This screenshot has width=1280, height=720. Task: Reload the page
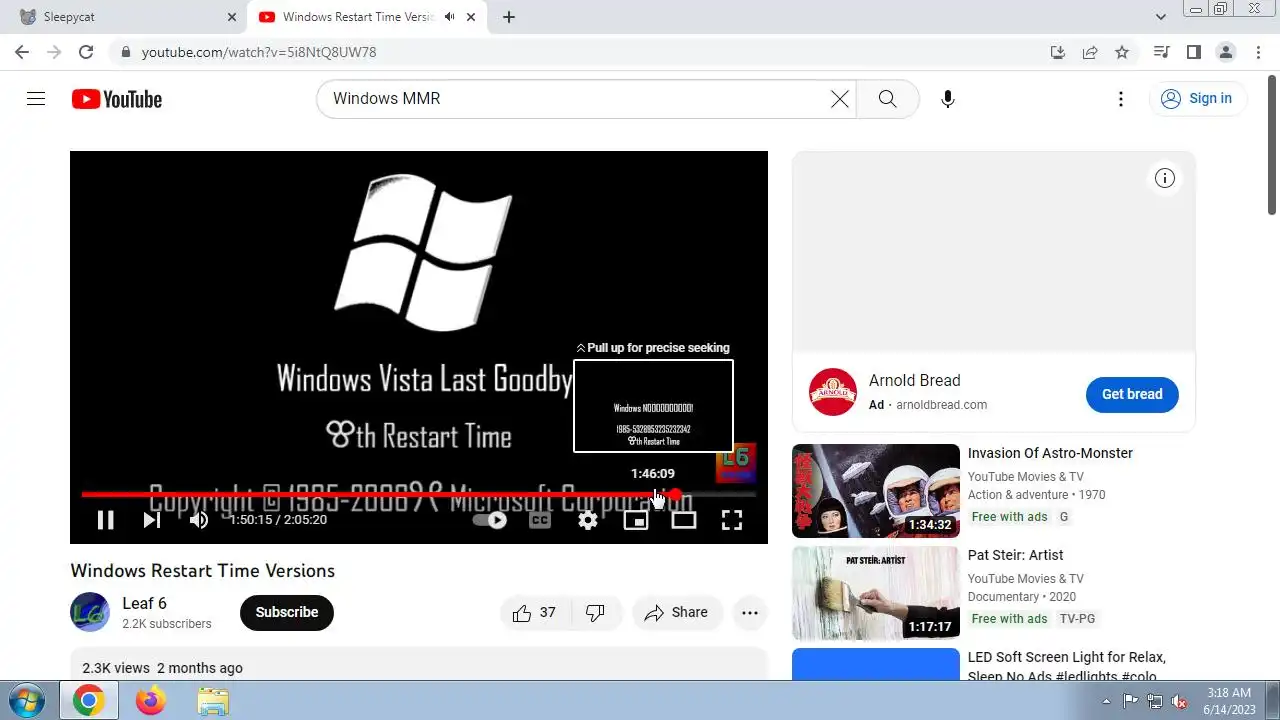86,52
